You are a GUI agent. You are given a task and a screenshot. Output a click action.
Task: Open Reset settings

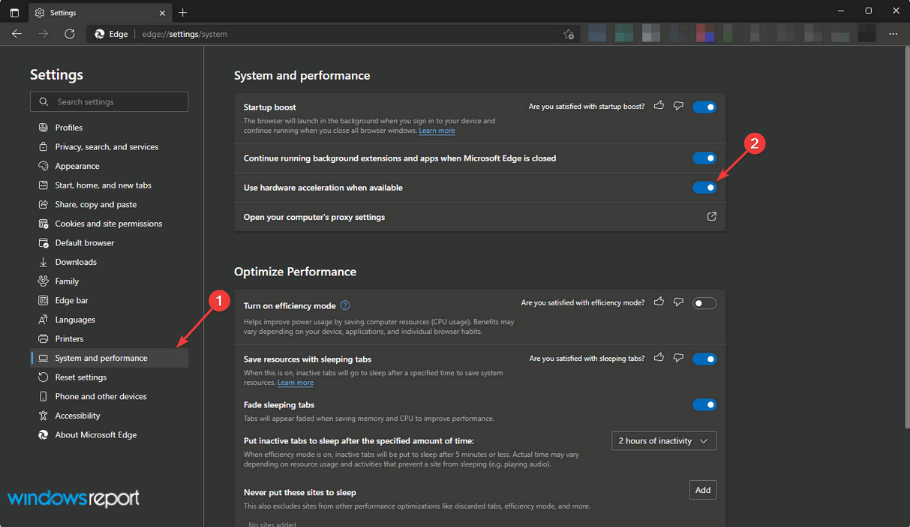(109, 377)
